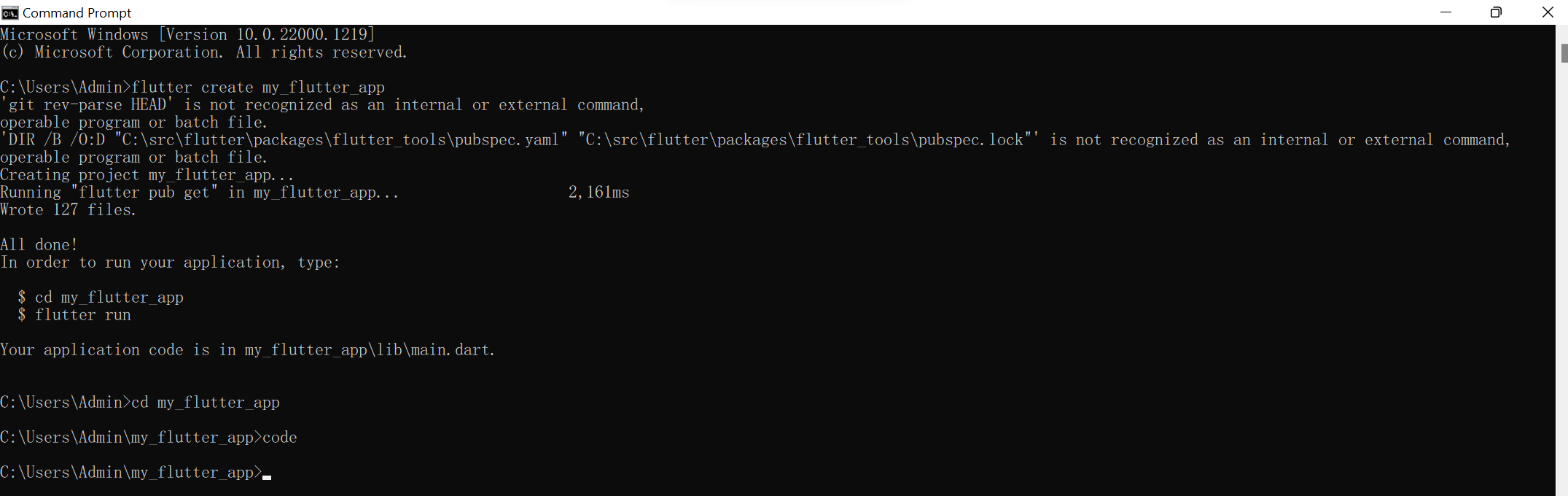Screen dimensions: 1568x496
Task: Click the 'Creating project my_flutter_app' line
Action: point(147,174)
